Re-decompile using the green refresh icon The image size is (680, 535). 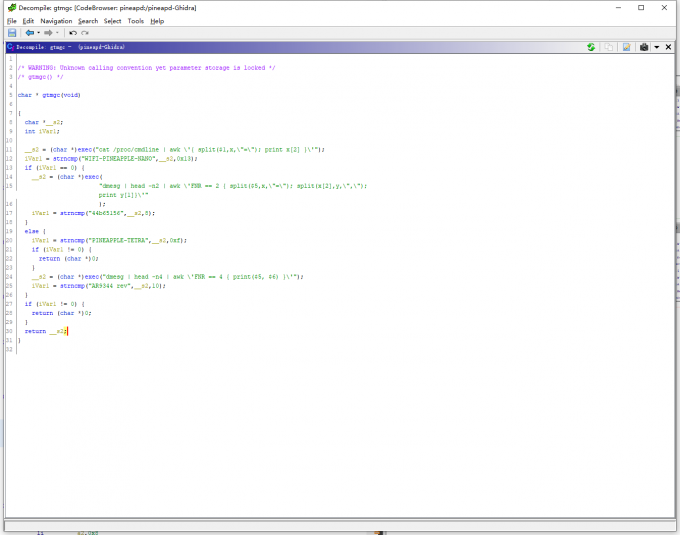point(591,47)
